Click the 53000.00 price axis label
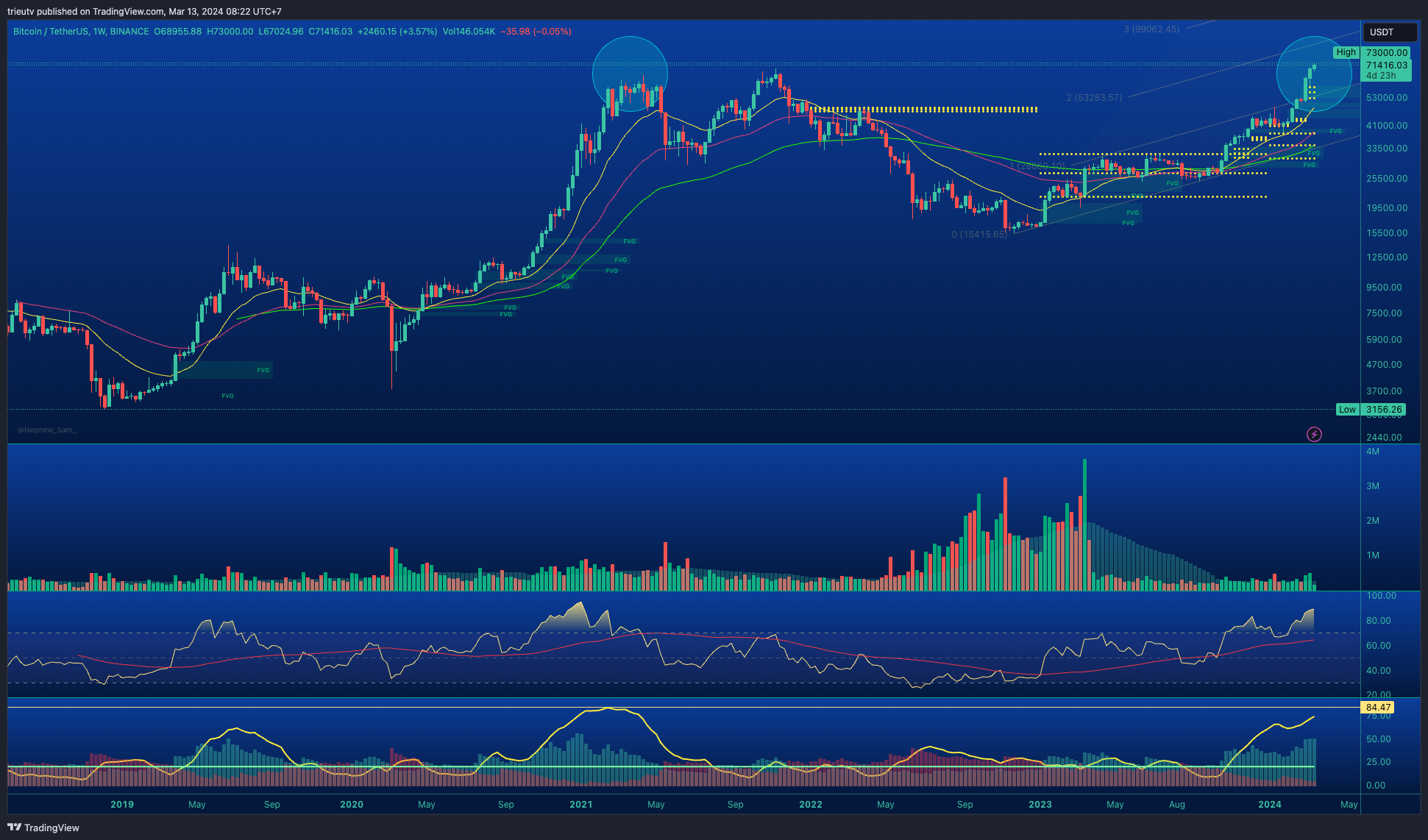This screenshot has height=840, width=1428. pyautogui.click(x=1387, y=98)
